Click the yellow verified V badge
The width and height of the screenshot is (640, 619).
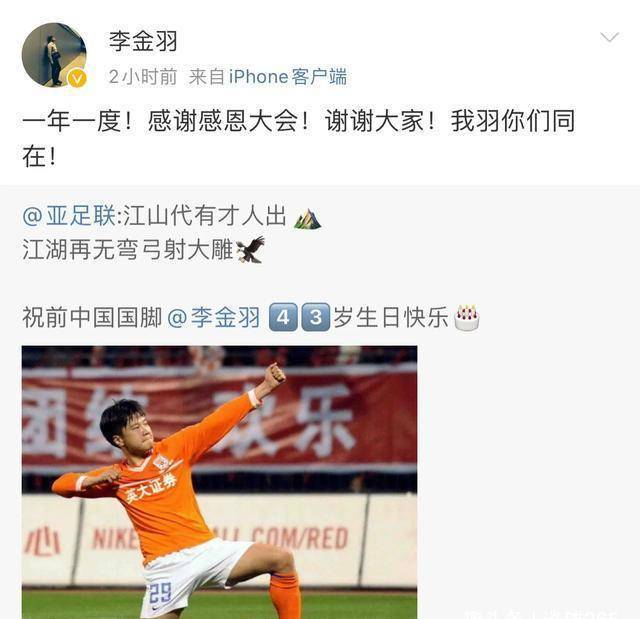pos(77,78)
